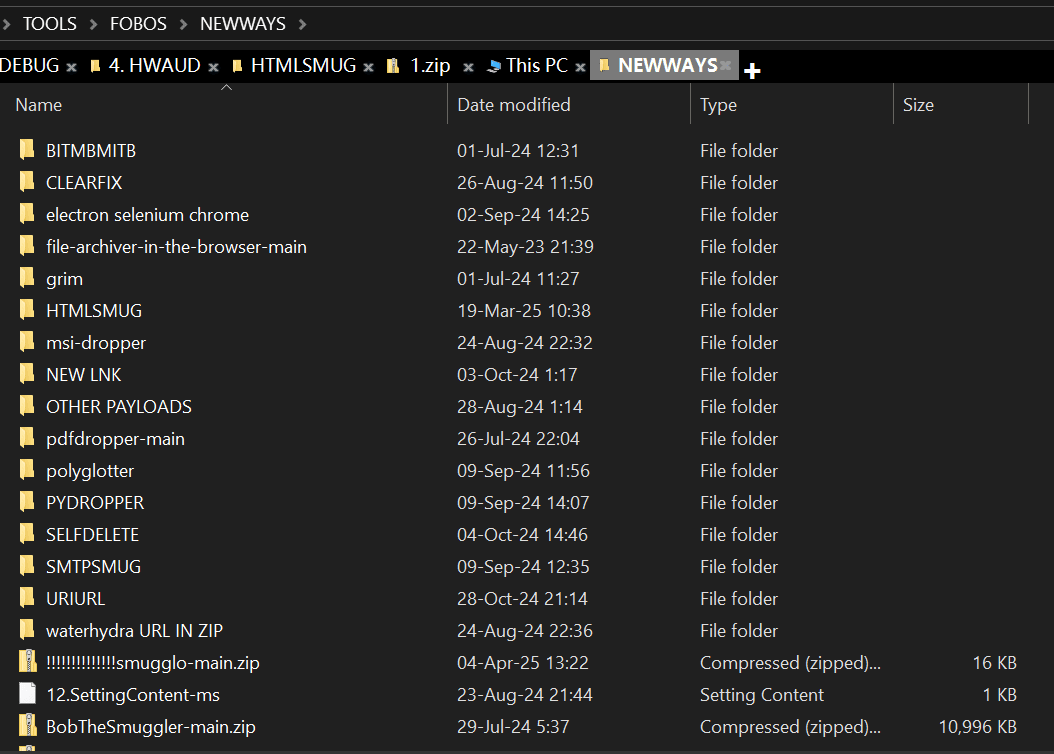Click the pdfdropper-main folder icon
The height and width of the screenshot is (754, 1054).
point(27,438)
